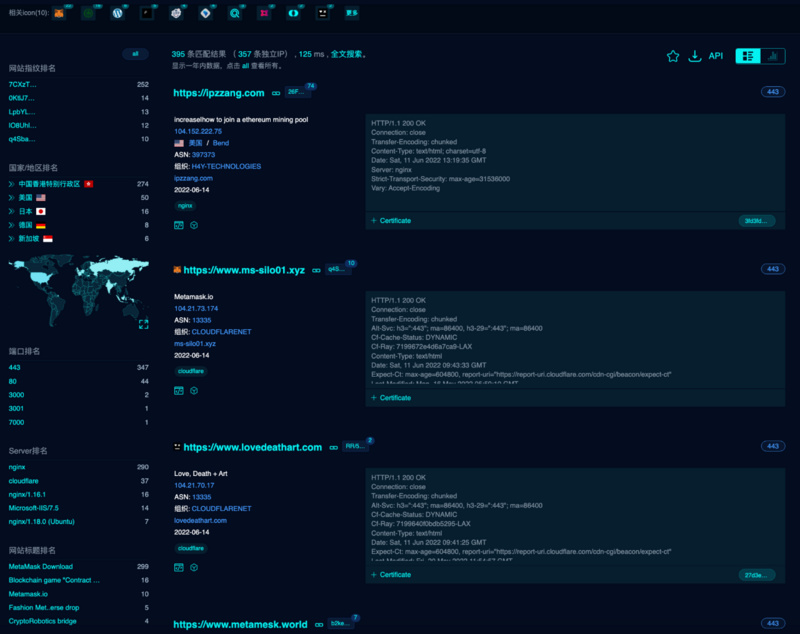Click link icon beside ipzzang.com URL
This screenshot has height=634, width=800.
click(274, 93)
